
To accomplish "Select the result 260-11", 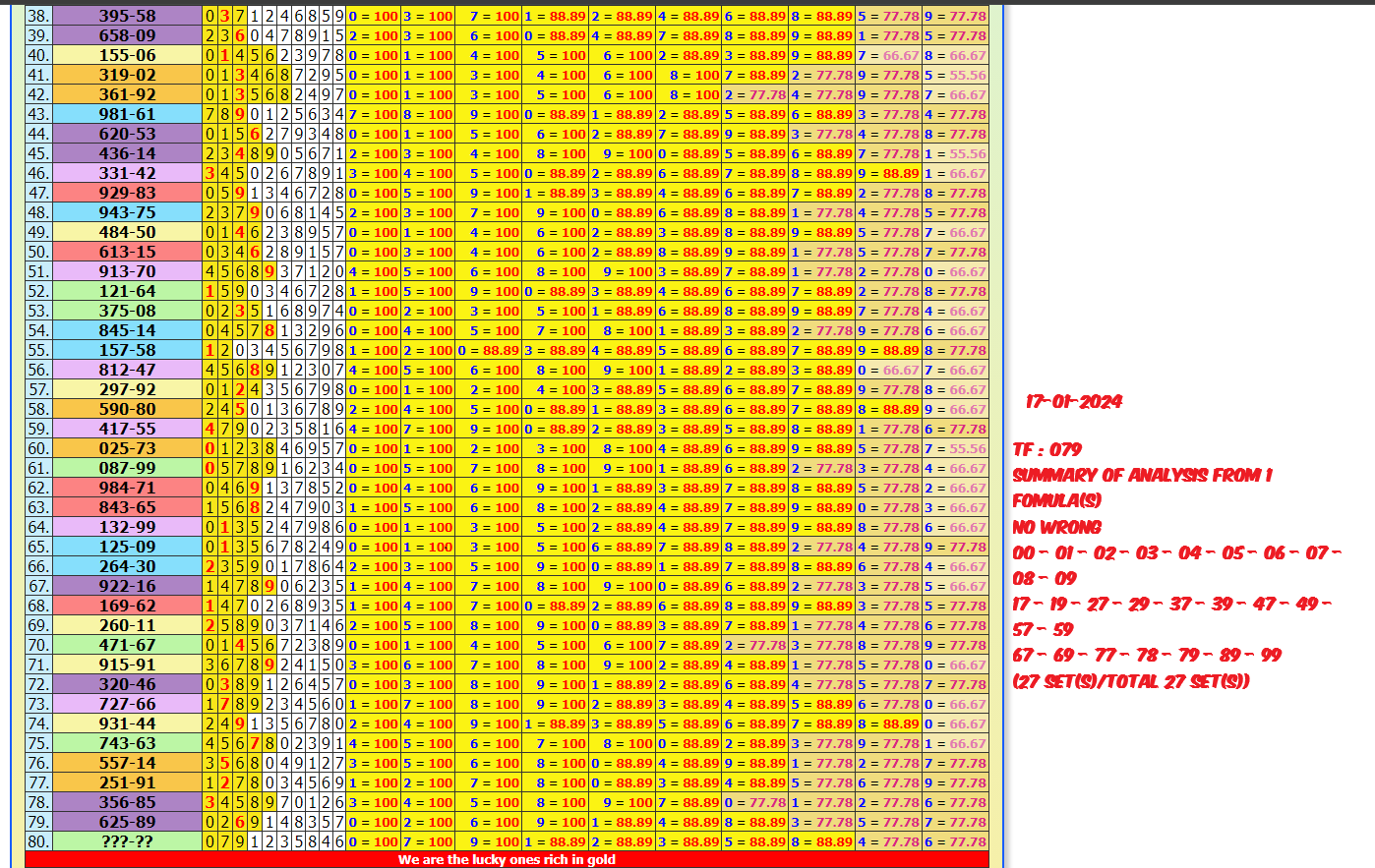I will click(127, 625).
